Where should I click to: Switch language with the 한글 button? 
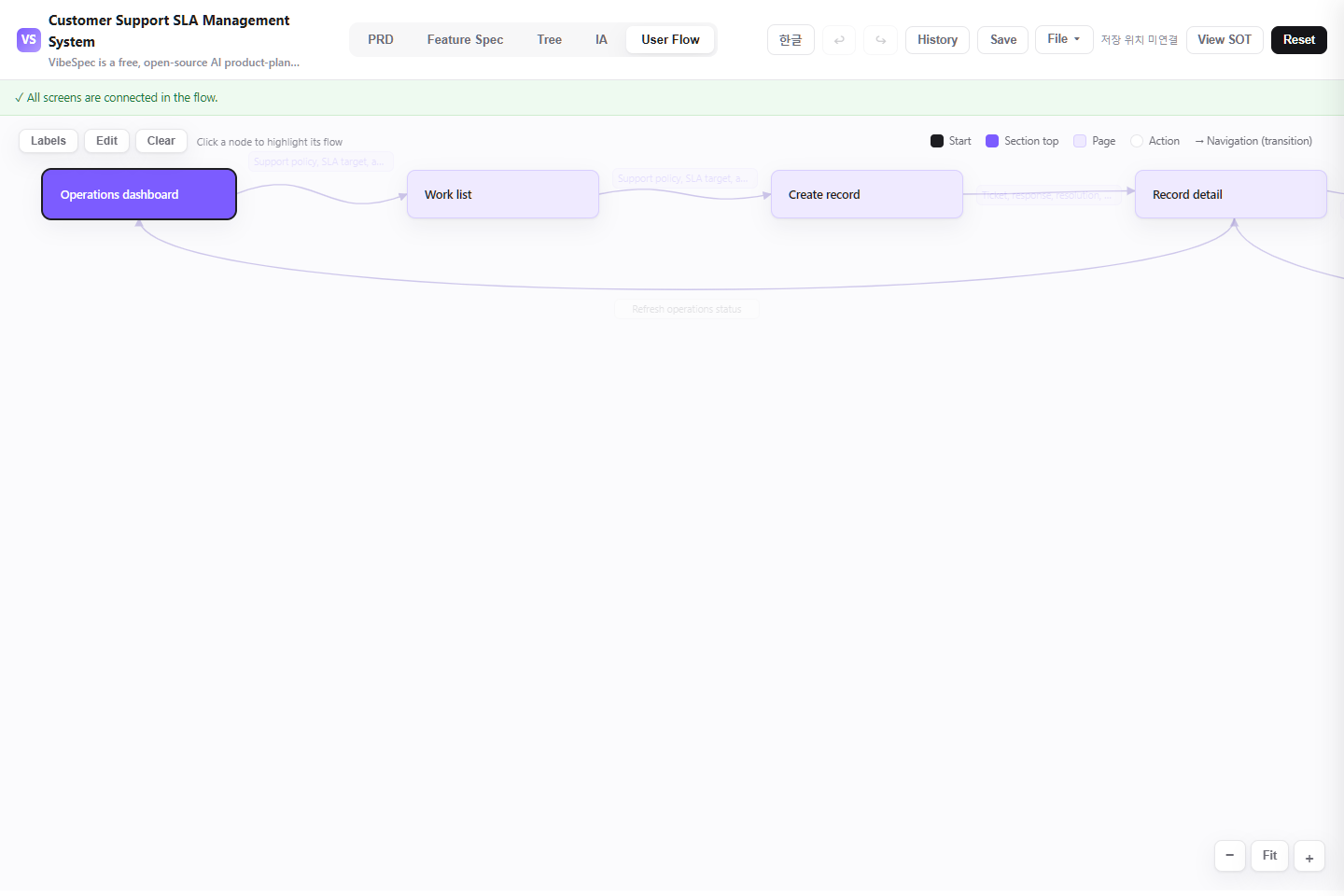pyautogui.click(x=791, y=40)
